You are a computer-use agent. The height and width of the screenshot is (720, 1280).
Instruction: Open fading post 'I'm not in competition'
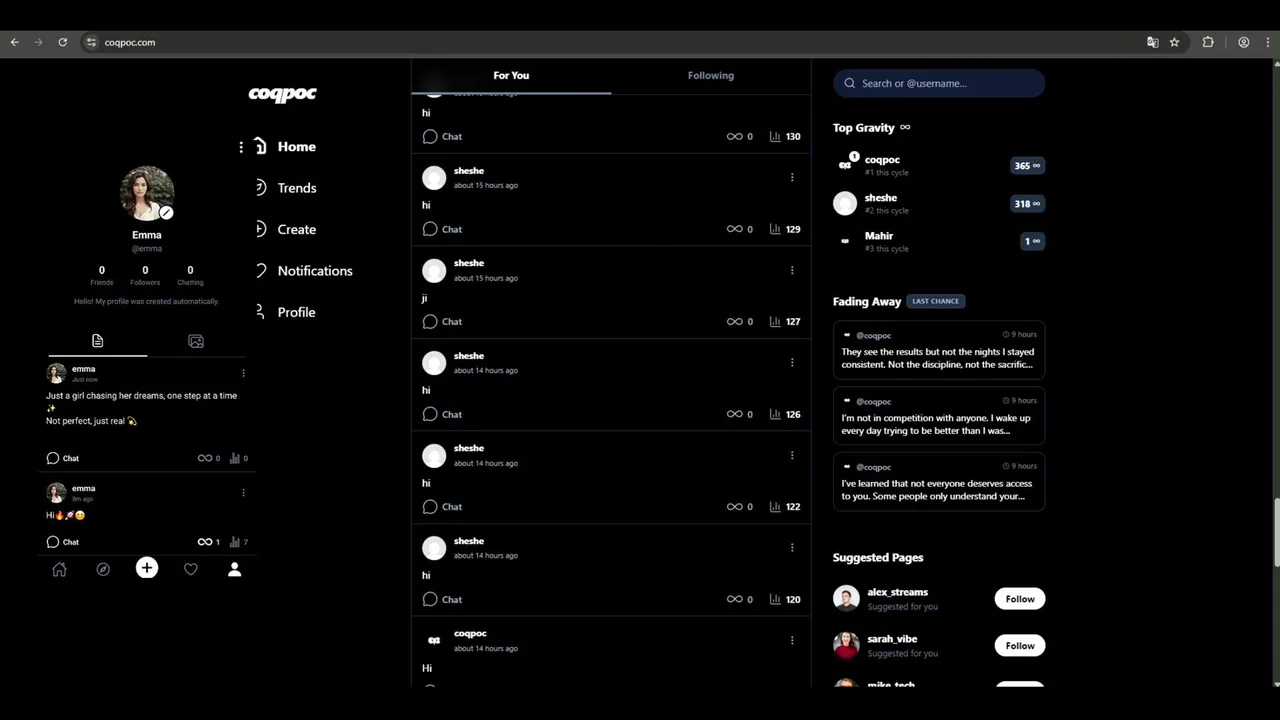point(939,415)
